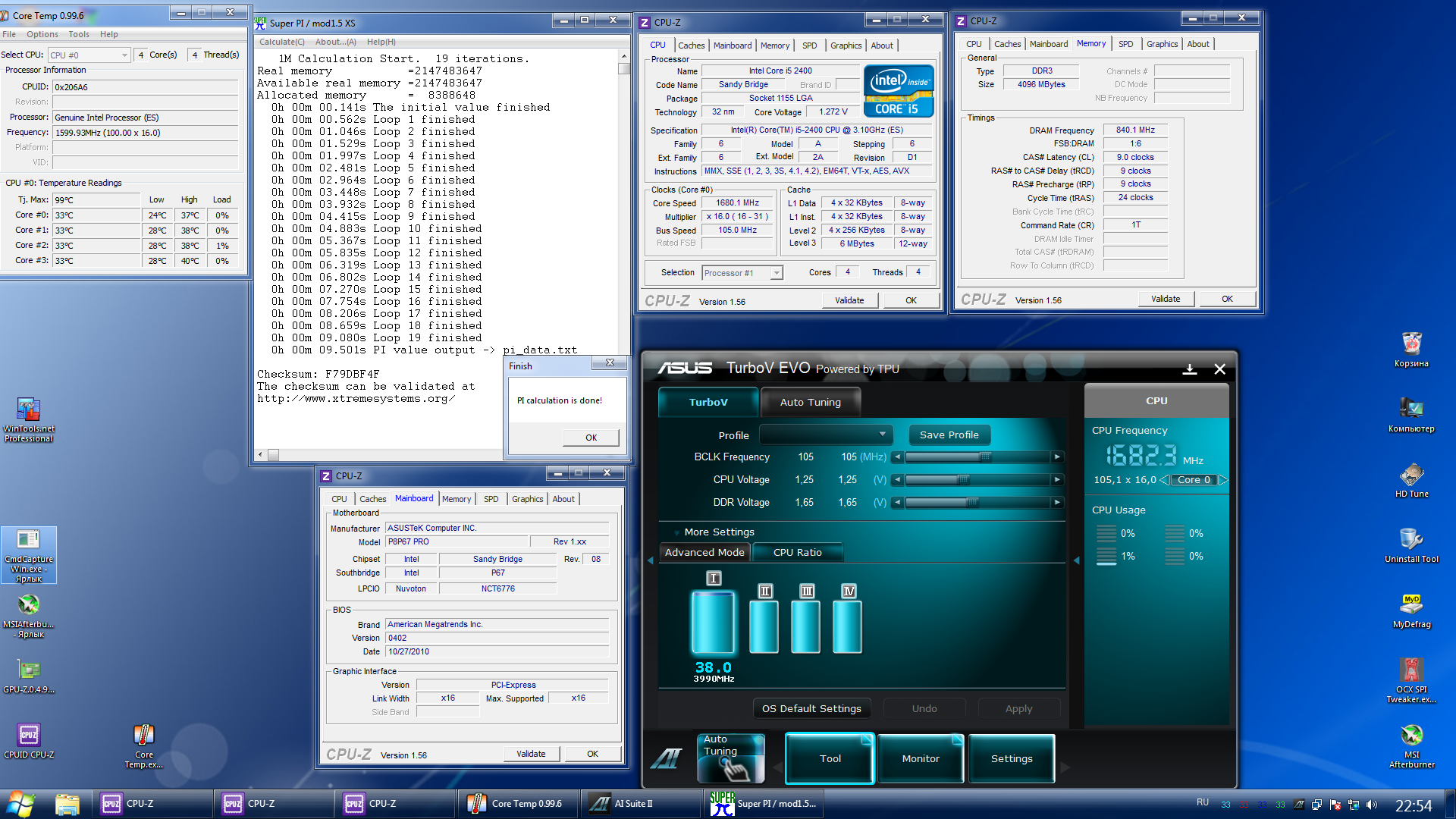Open the MSI Afterburner icon in bottom-right corner

pos(1411,745)
